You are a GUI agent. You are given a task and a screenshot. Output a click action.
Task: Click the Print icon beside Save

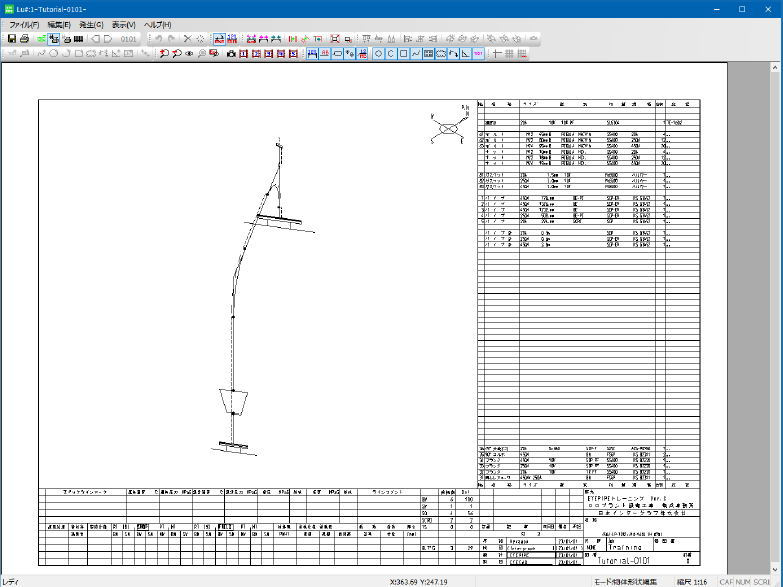[24, 38]
